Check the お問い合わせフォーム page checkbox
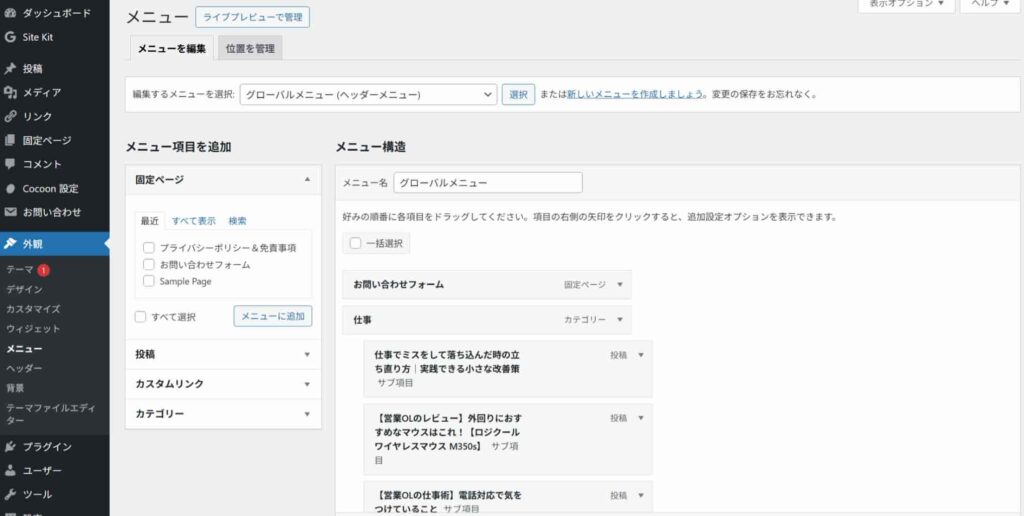Viewport: 1024px width, 516px height. tap(149, 265)
